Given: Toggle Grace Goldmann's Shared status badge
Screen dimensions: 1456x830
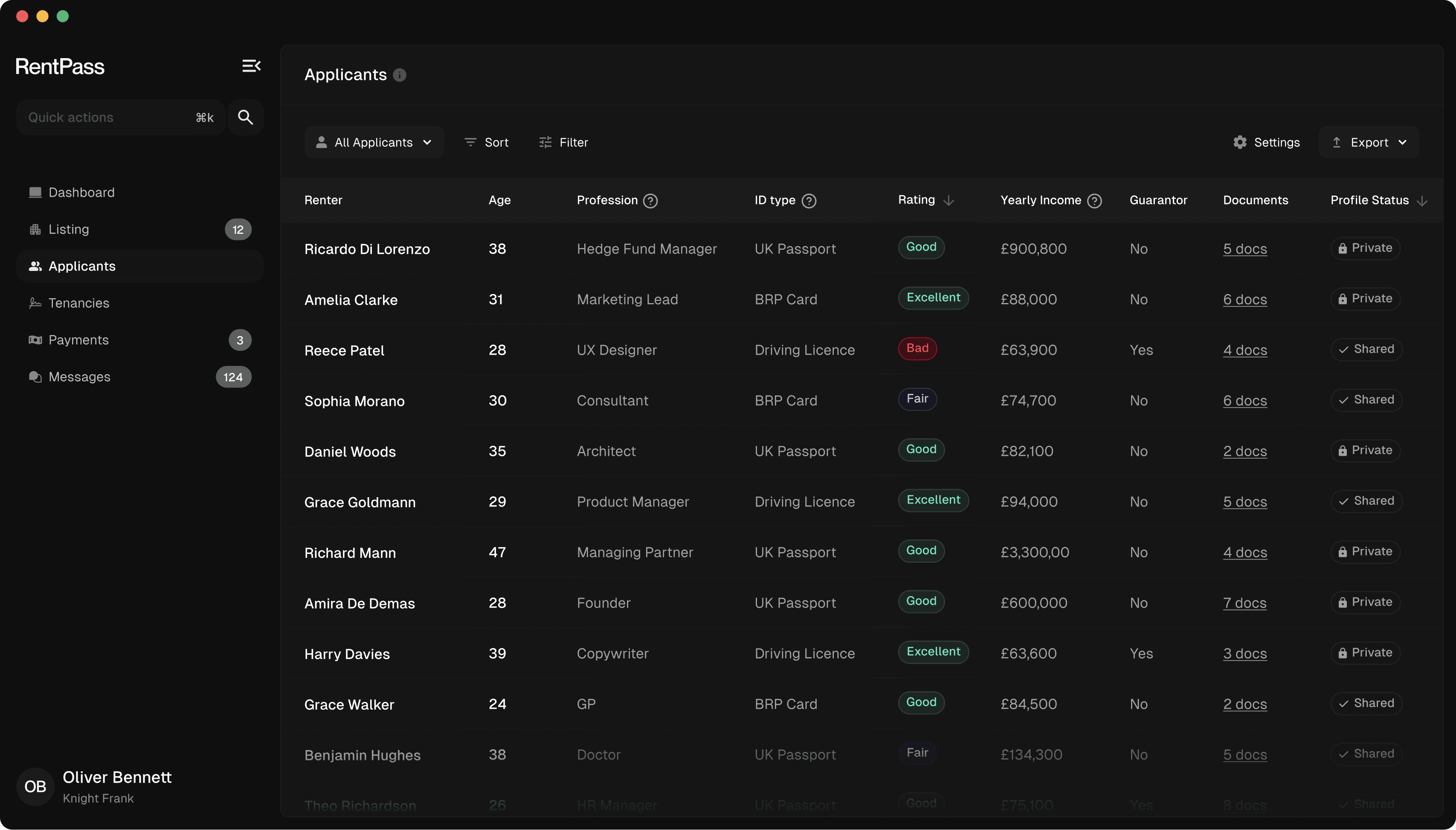Looking at the screenshot, I should (1366, 501).
